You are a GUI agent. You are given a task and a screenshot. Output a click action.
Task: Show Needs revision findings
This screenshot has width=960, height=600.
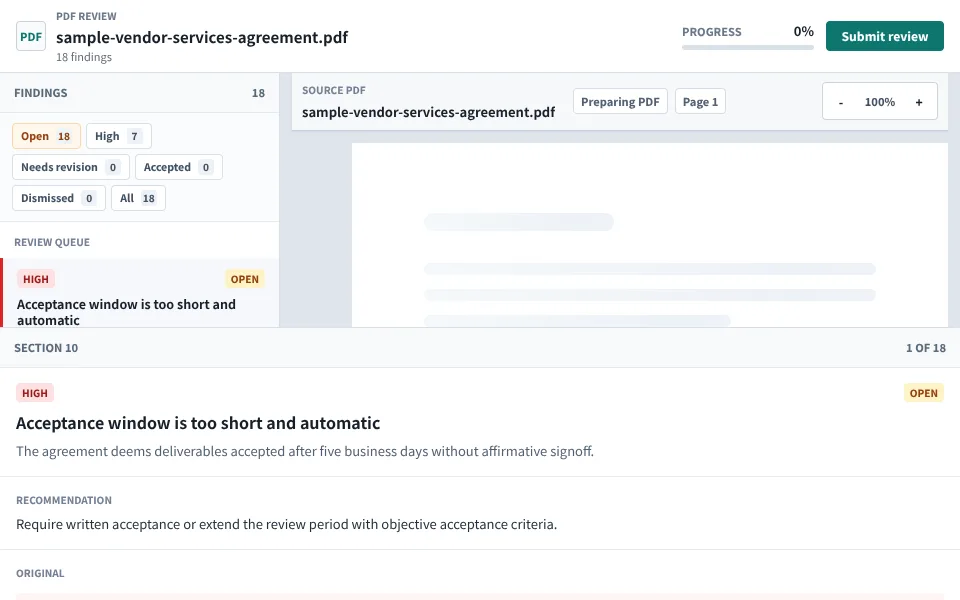70,167
